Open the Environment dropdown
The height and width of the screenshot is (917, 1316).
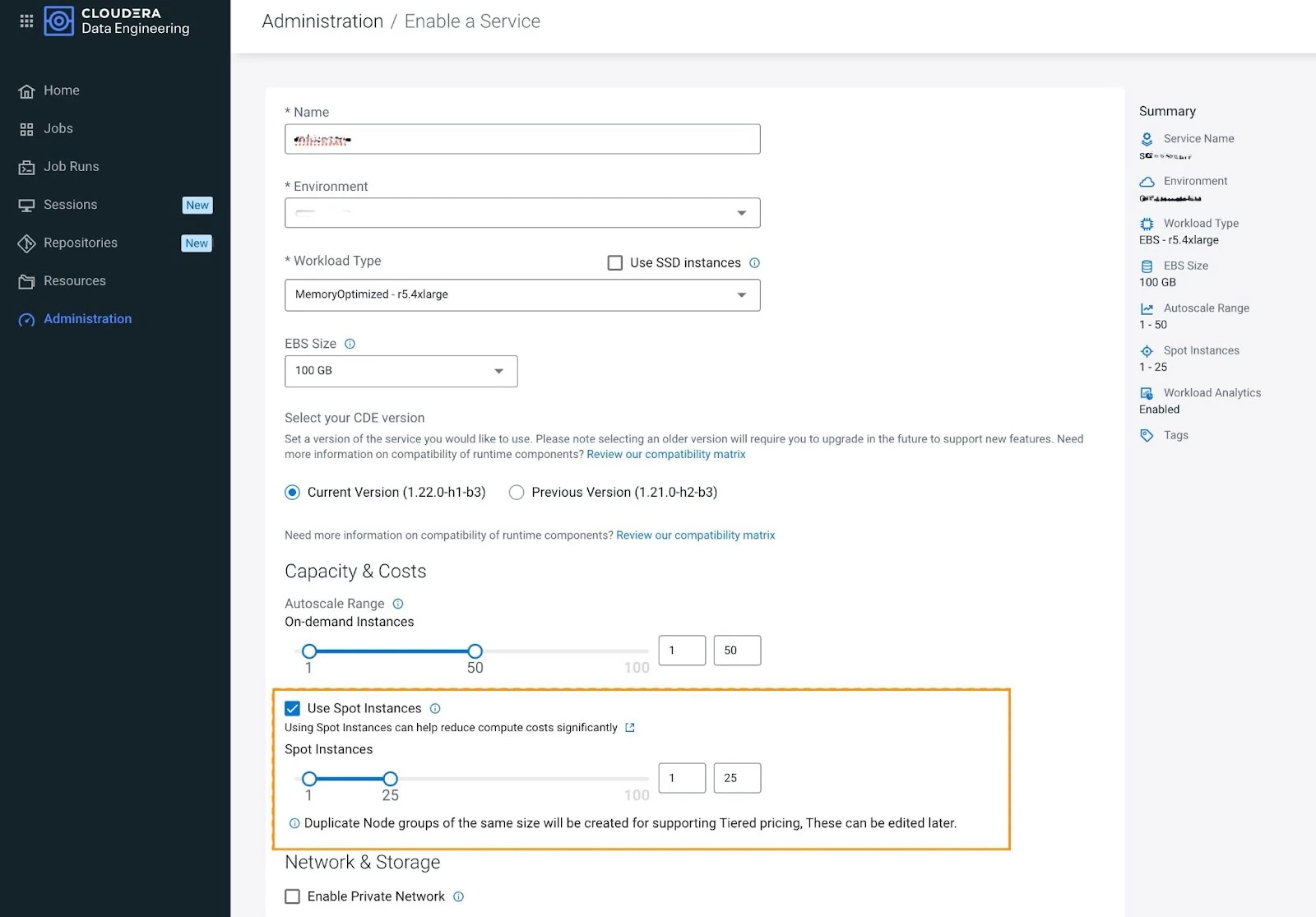point(522,213)
